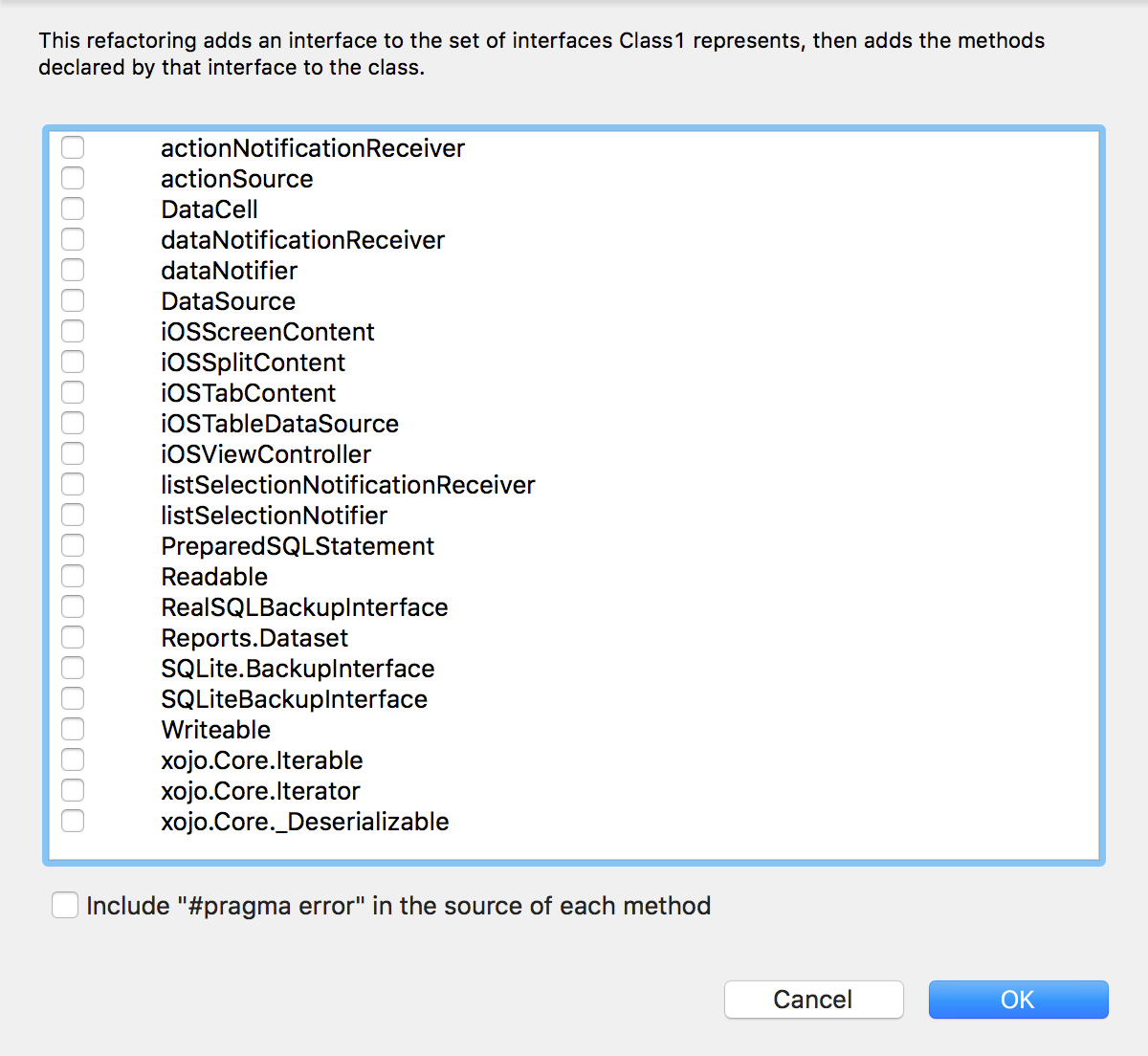The height and width of the screenshot is (1056, 1148).
Task: Select the RealSQLBackupInterface row label
Action: click(x=304, y=607)
